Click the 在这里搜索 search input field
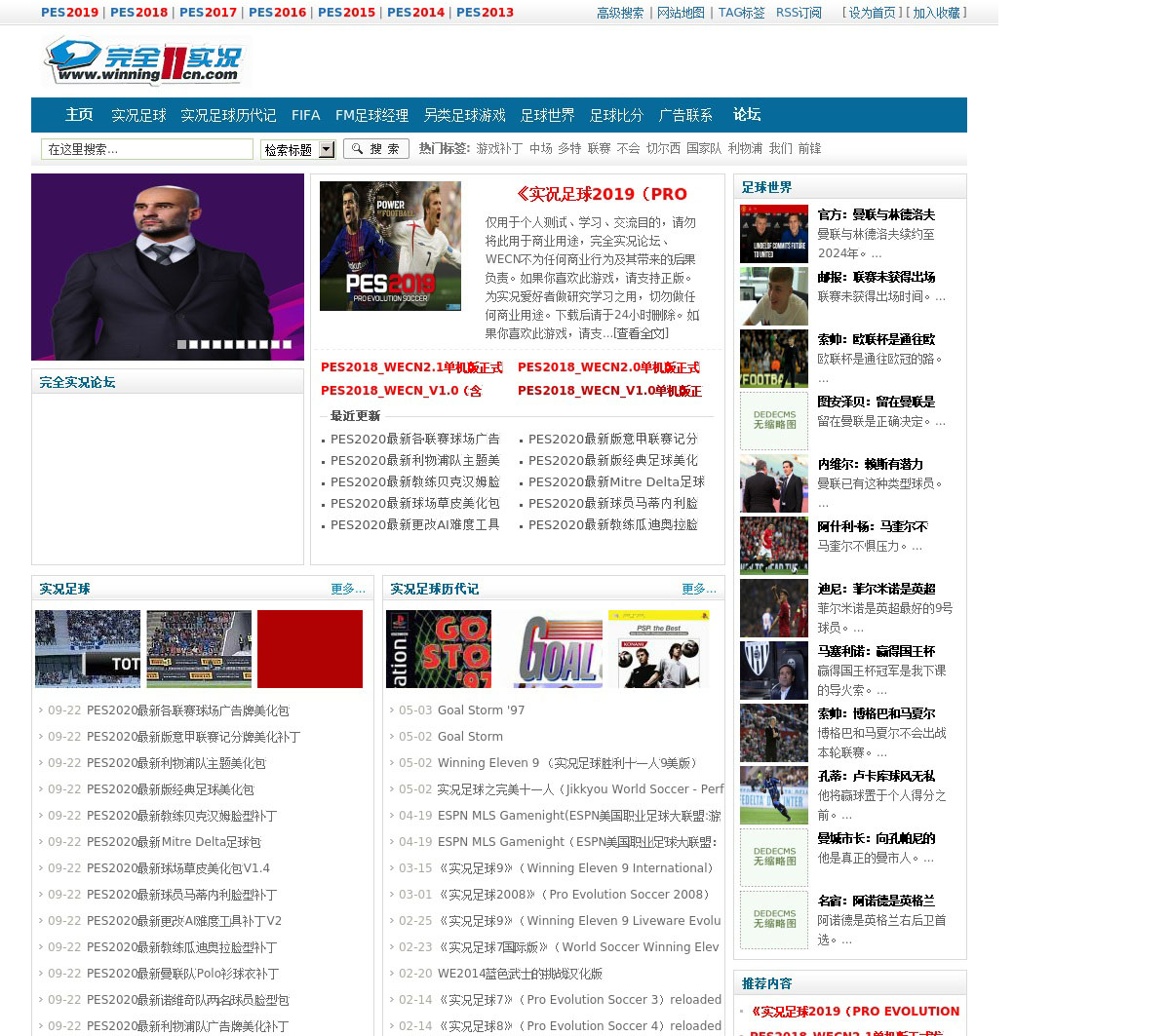The width and height of the screenshot is (1170, 1036). click(147, 149)
